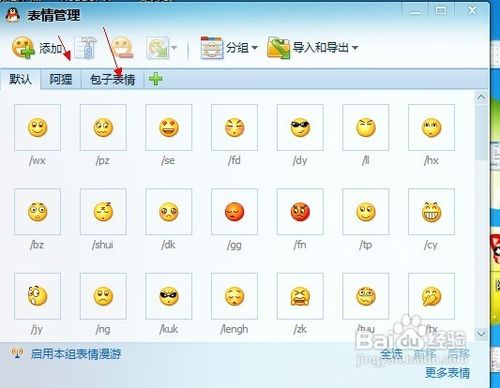Image resolution: width=500 pixels, height=388 pixels.
Task: Select the /fd emoticon
Action: click(x=234, y=127)
